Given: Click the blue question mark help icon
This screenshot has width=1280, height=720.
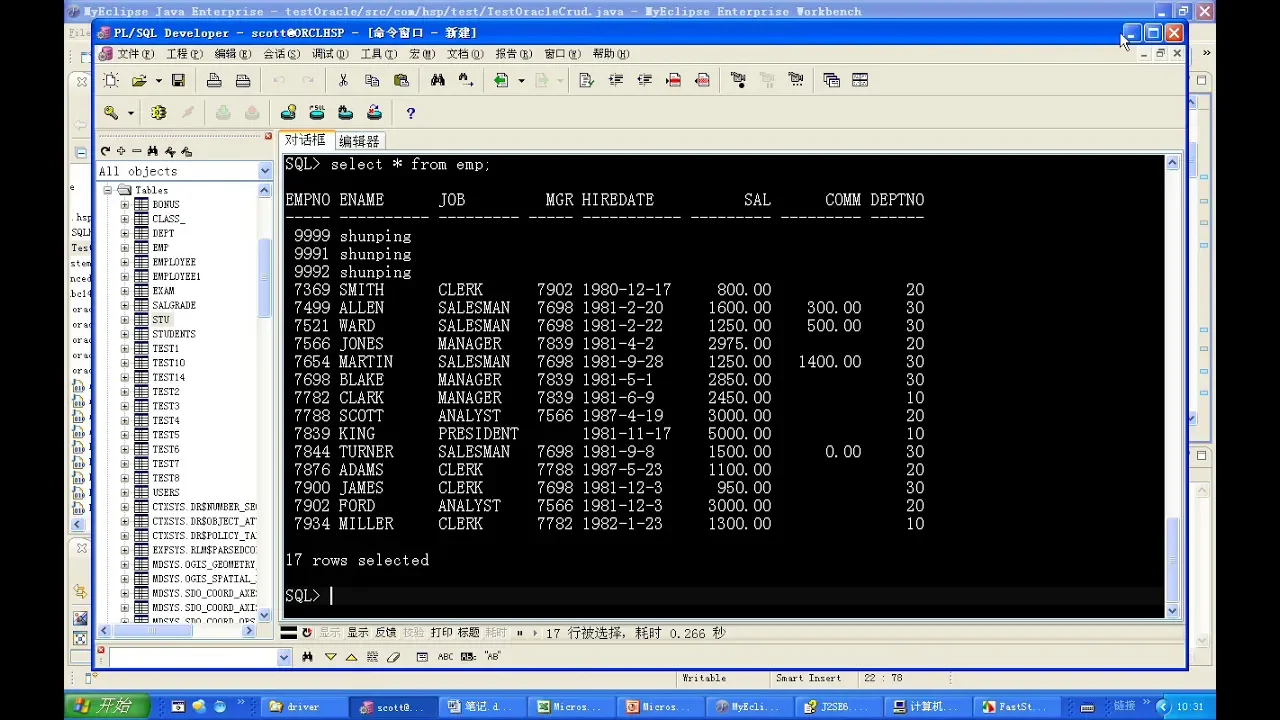Looking at the screenshot, I should pyautogui.click(x=410, y=113).
